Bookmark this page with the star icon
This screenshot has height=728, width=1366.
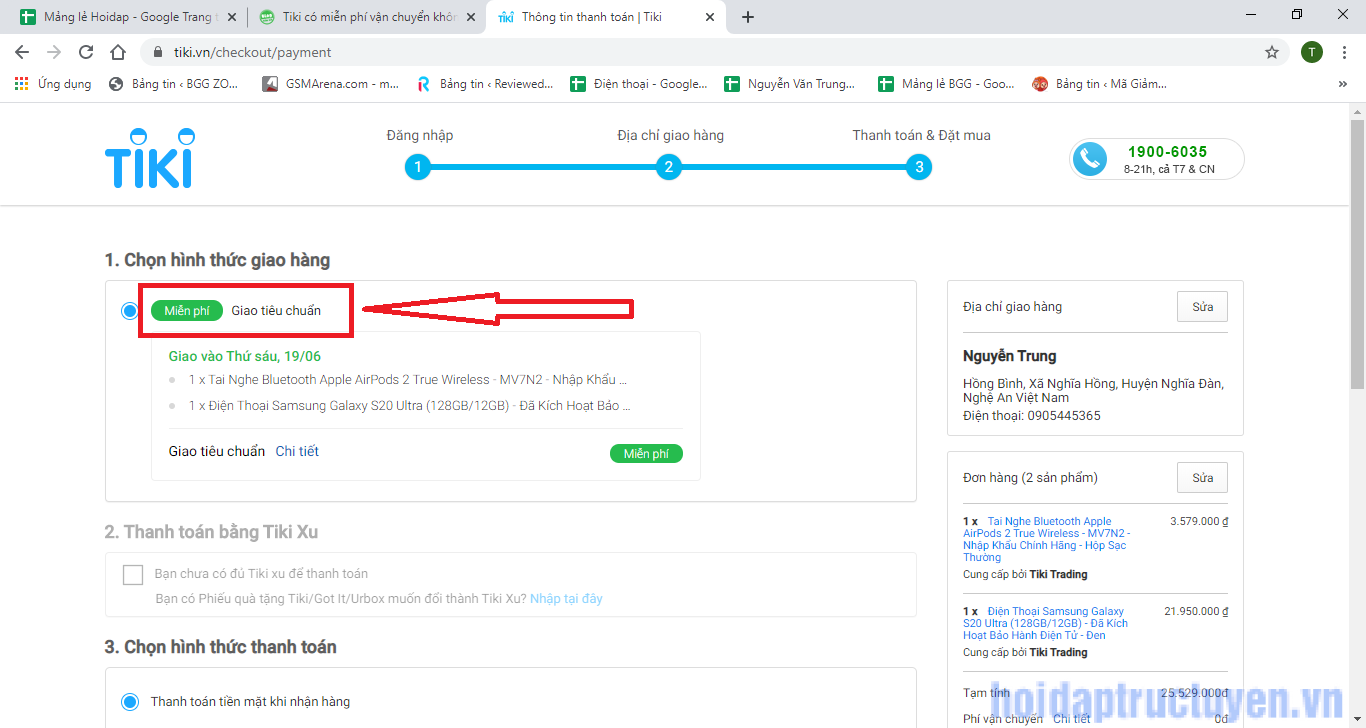coord(1272,52)
